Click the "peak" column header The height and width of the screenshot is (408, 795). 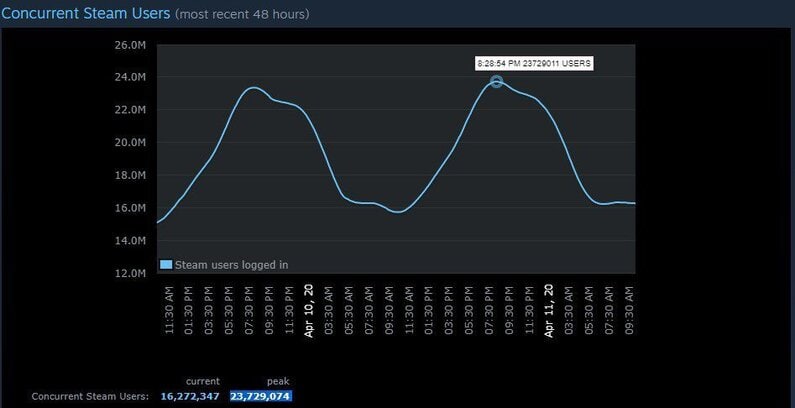[x=278, y=381]
